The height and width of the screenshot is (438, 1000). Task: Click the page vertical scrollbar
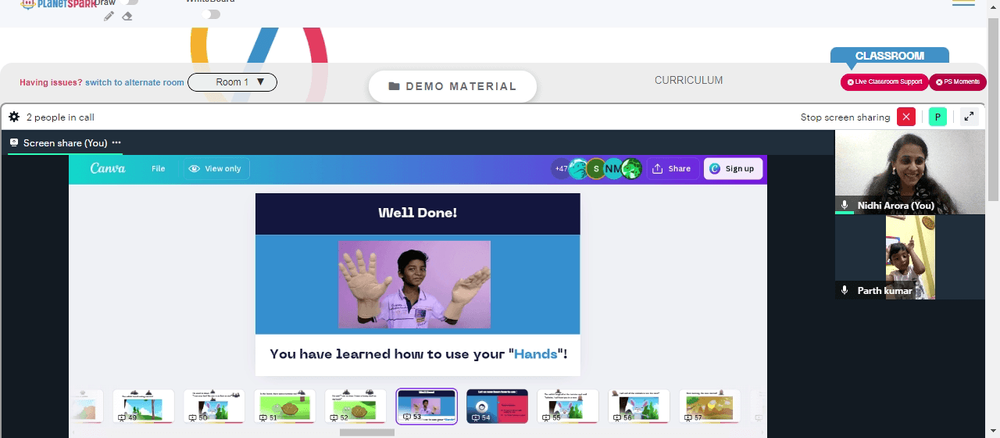point(994,108)
